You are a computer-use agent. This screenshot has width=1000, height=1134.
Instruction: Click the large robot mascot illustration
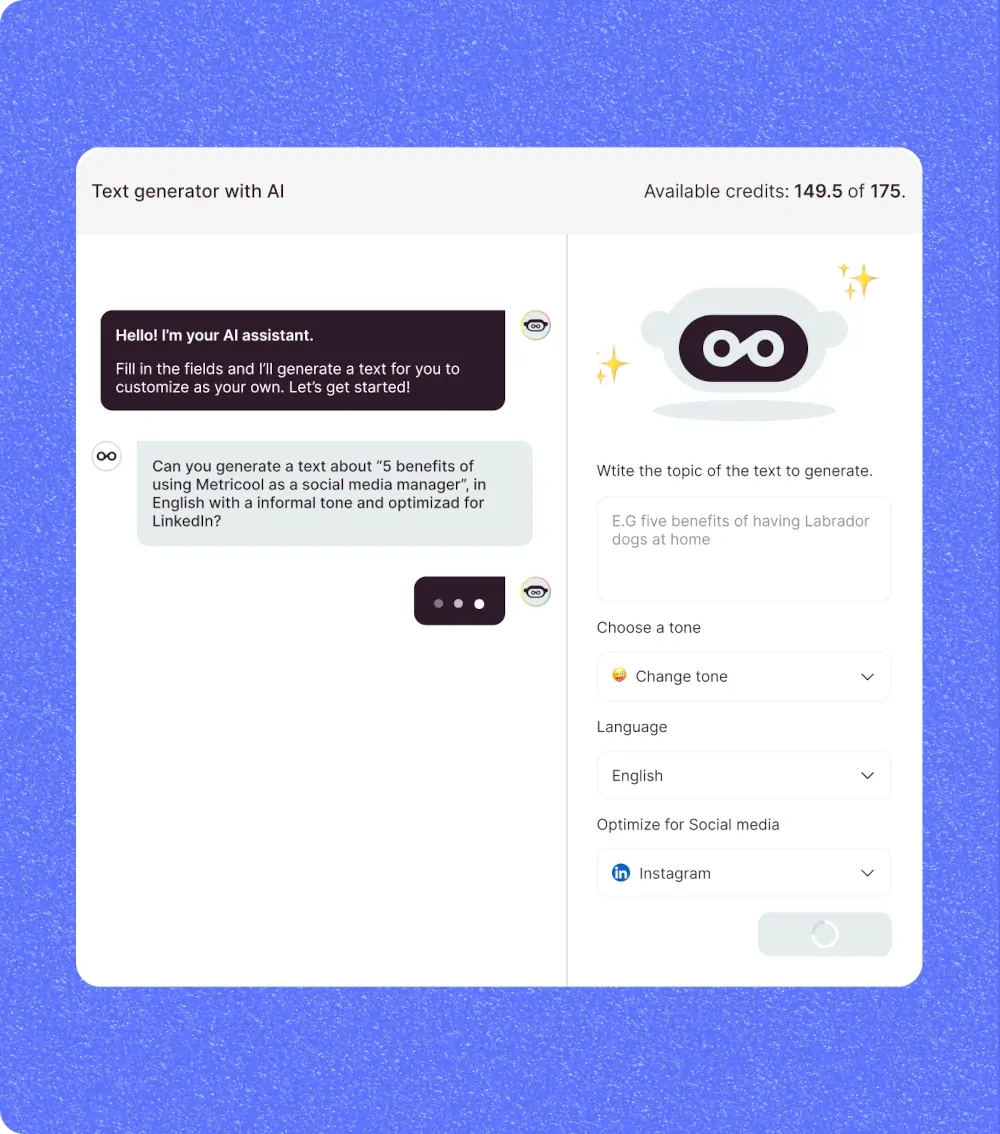point(744,353)
